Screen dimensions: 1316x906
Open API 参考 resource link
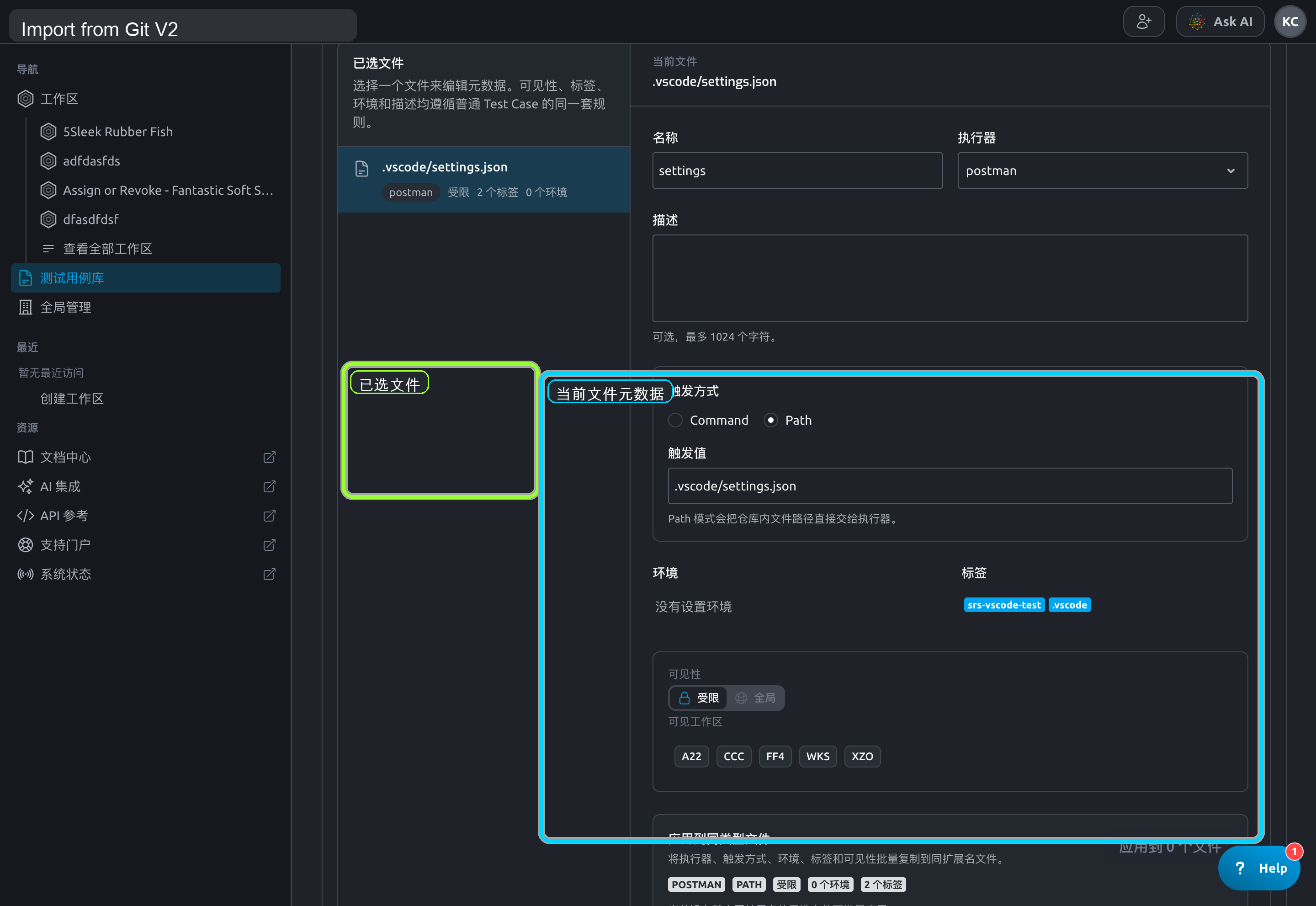point(146,516)
